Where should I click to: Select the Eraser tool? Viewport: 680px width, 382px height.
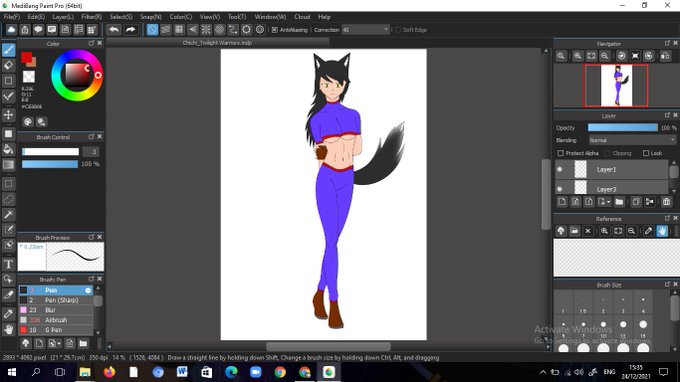pos(9,65)
